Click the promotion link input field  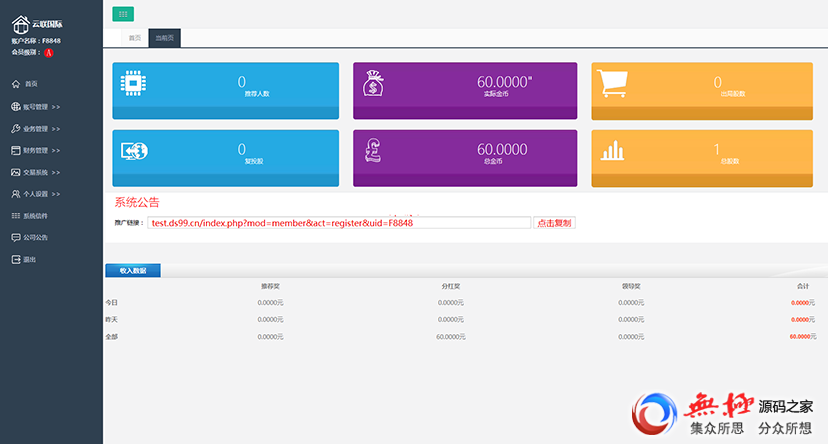tap(338, 223)
